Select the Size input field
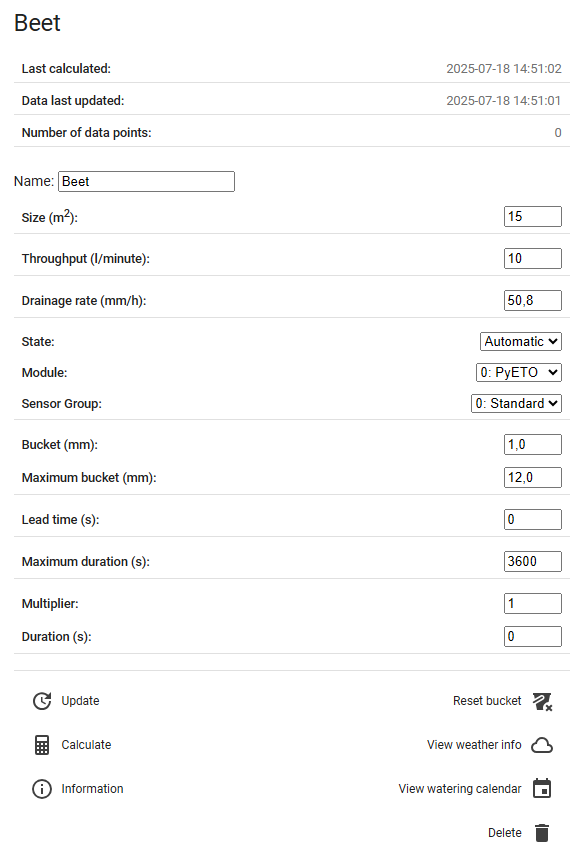 click(533, 216)
